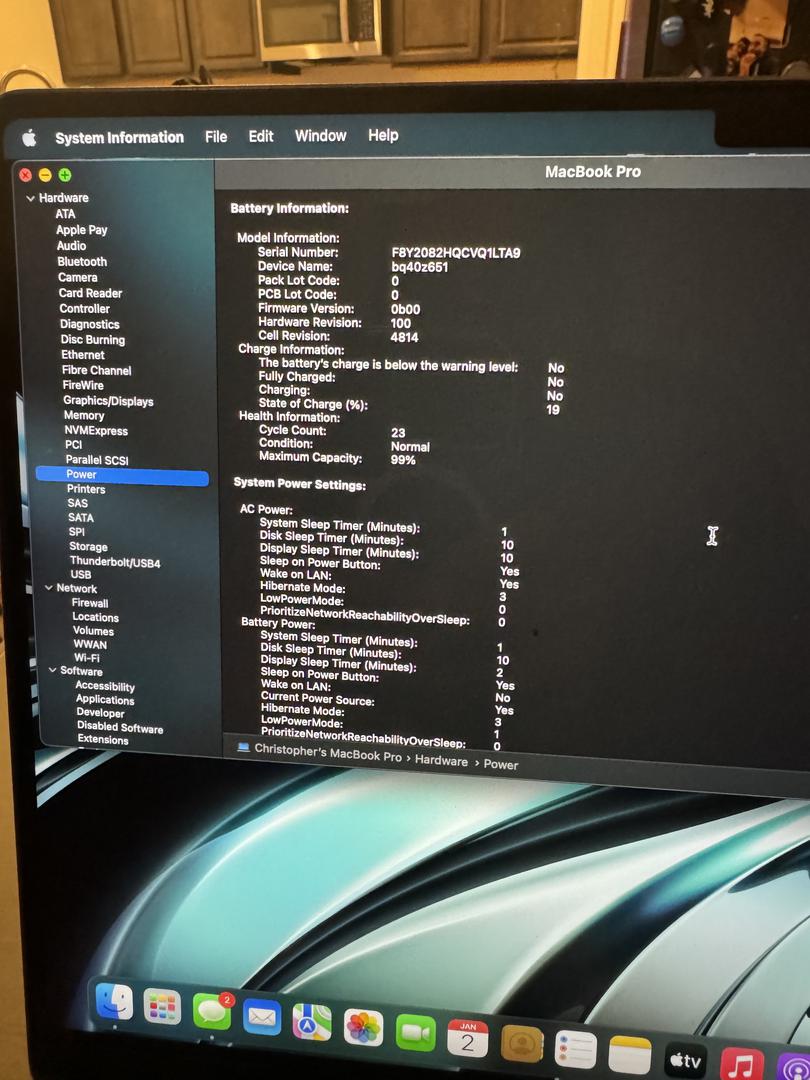Launch Photos from the Dock
Viewport: 810px width, 1080px height.
[363, 1028]
